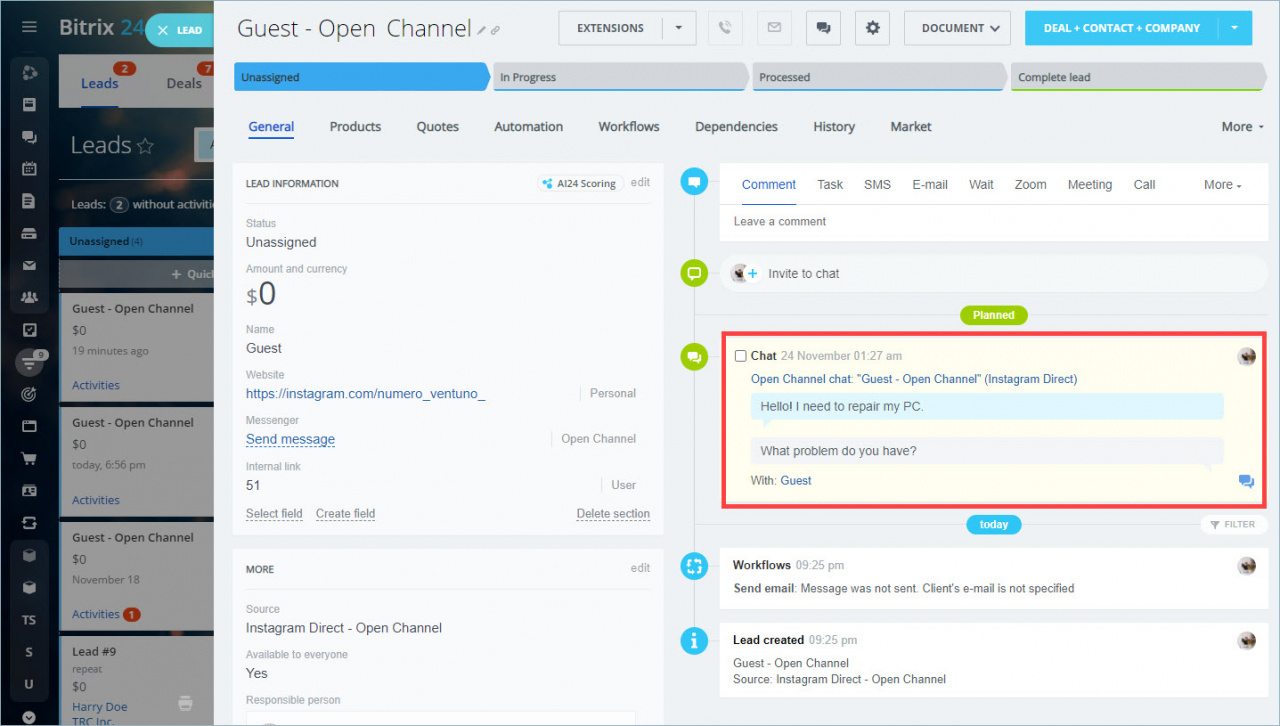Click the Lead created info icon
Screen dimensions: 1280x726
tap(694, 641)
